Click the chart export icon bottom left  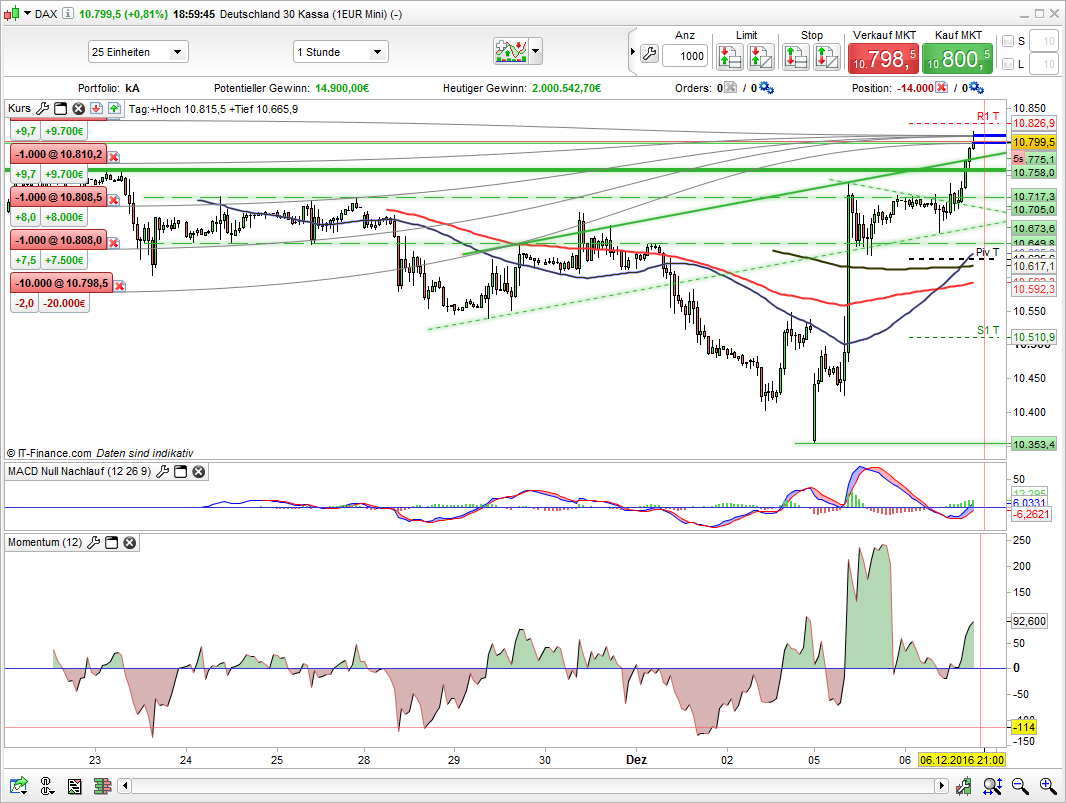[18, 786]
